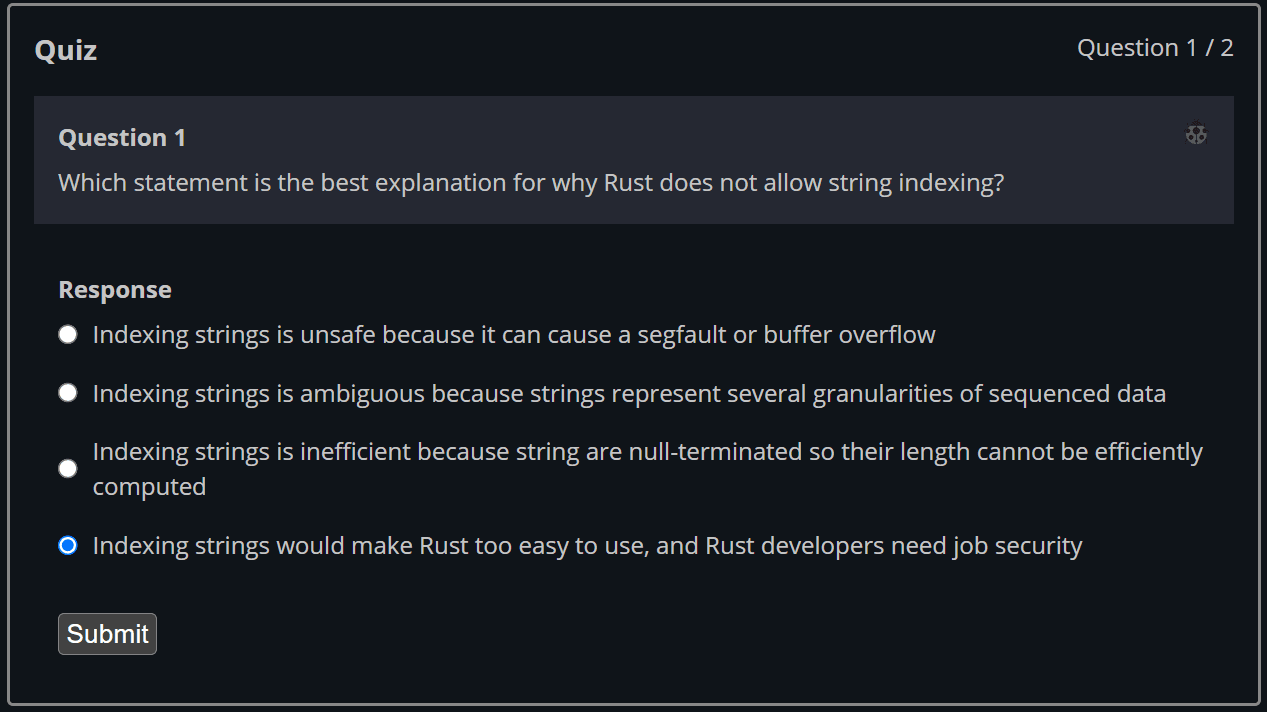This screenshot has height=712, width=1267.
Task: Choose the 'ambiguous' granularities radio button
Action: click(68, 393)
